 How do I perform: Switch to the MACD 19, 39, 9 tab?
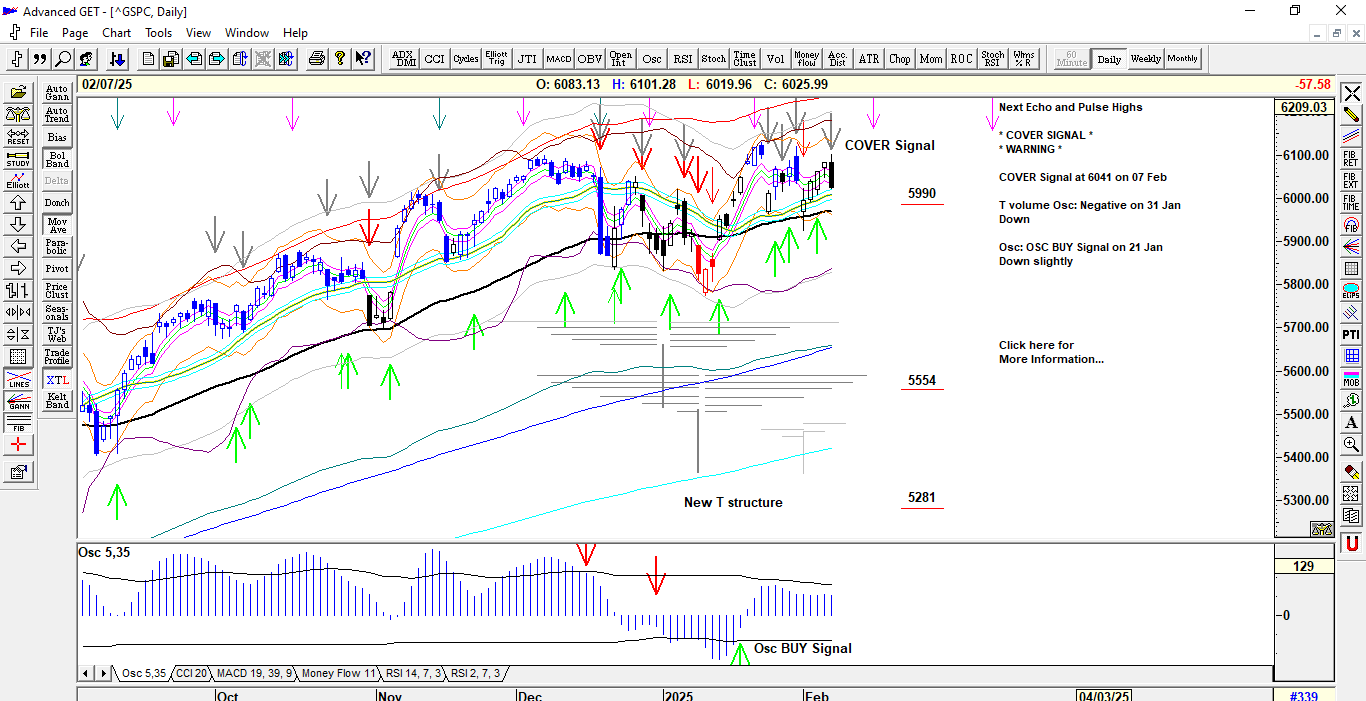[254, 673]
